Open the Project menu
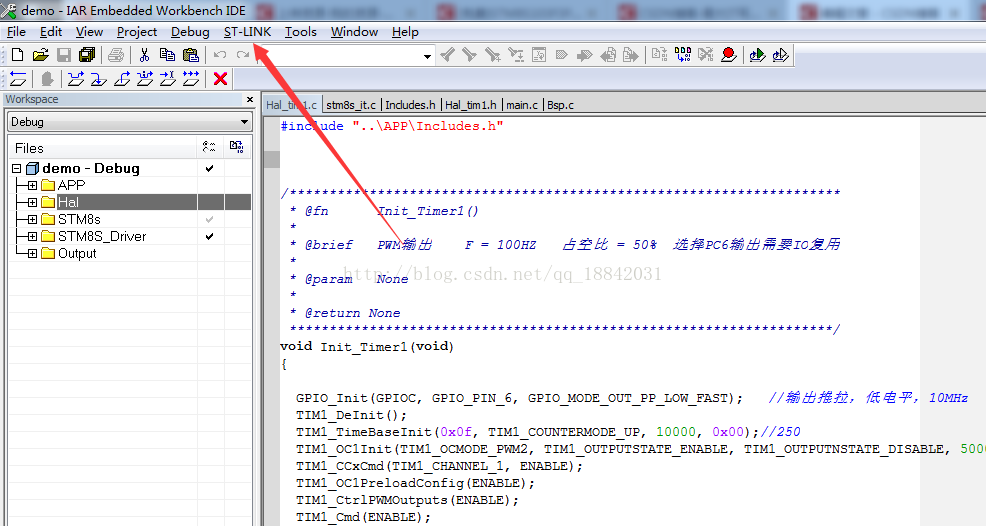 (x=136, y=31)
